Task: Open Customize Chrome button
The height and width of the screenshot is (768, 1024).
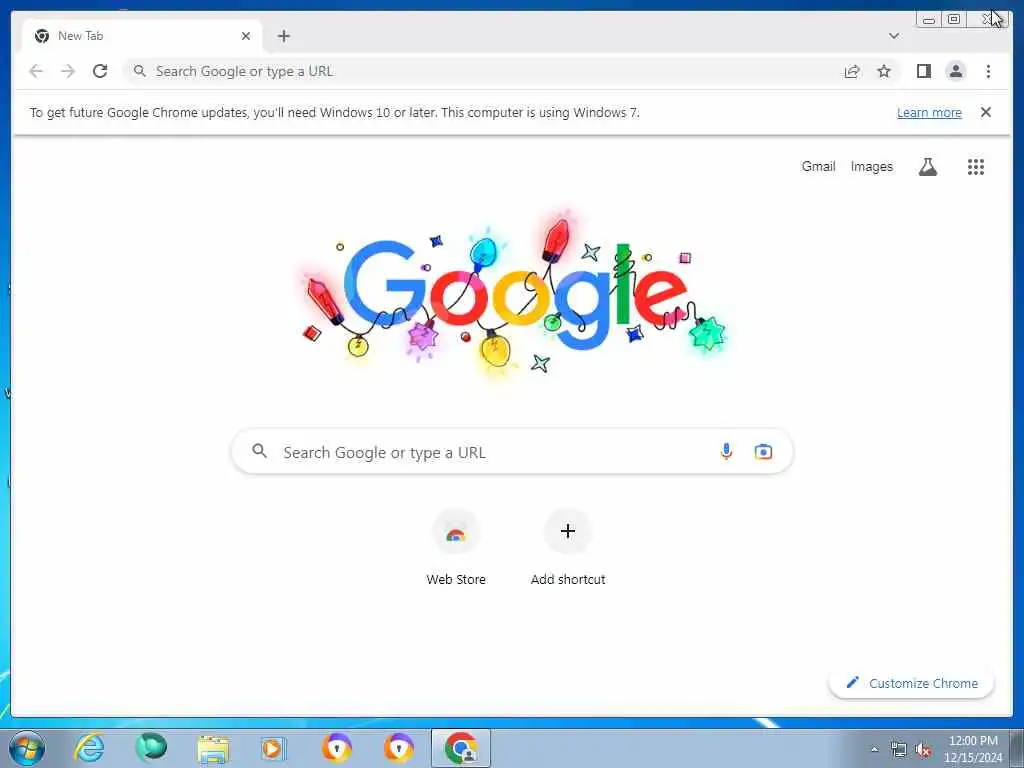Action: 912,683
